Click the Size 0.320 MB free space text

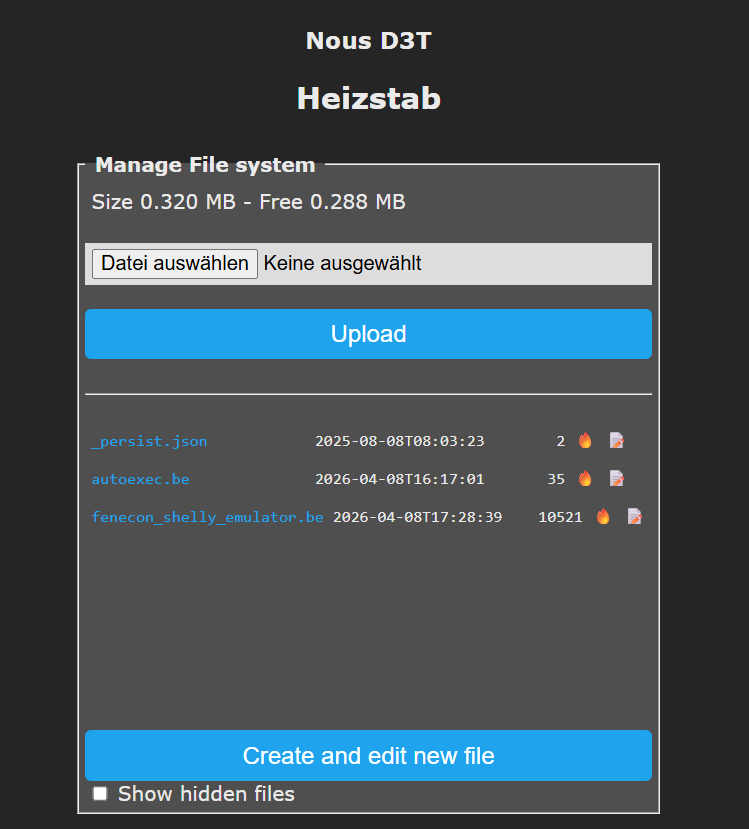(x=248, y=202)
